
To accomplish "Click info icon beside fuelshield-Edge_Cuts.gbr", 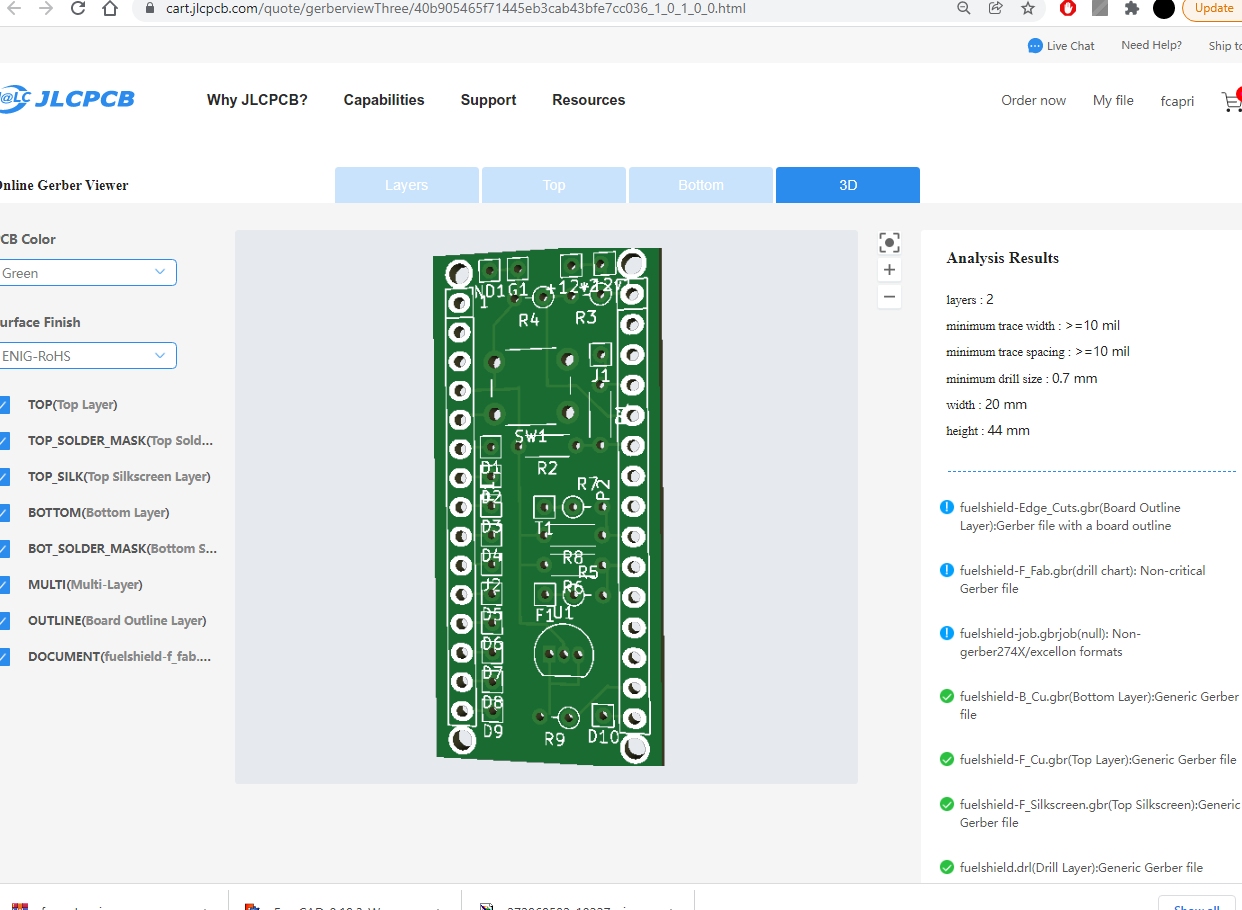I will coord(947,508).
